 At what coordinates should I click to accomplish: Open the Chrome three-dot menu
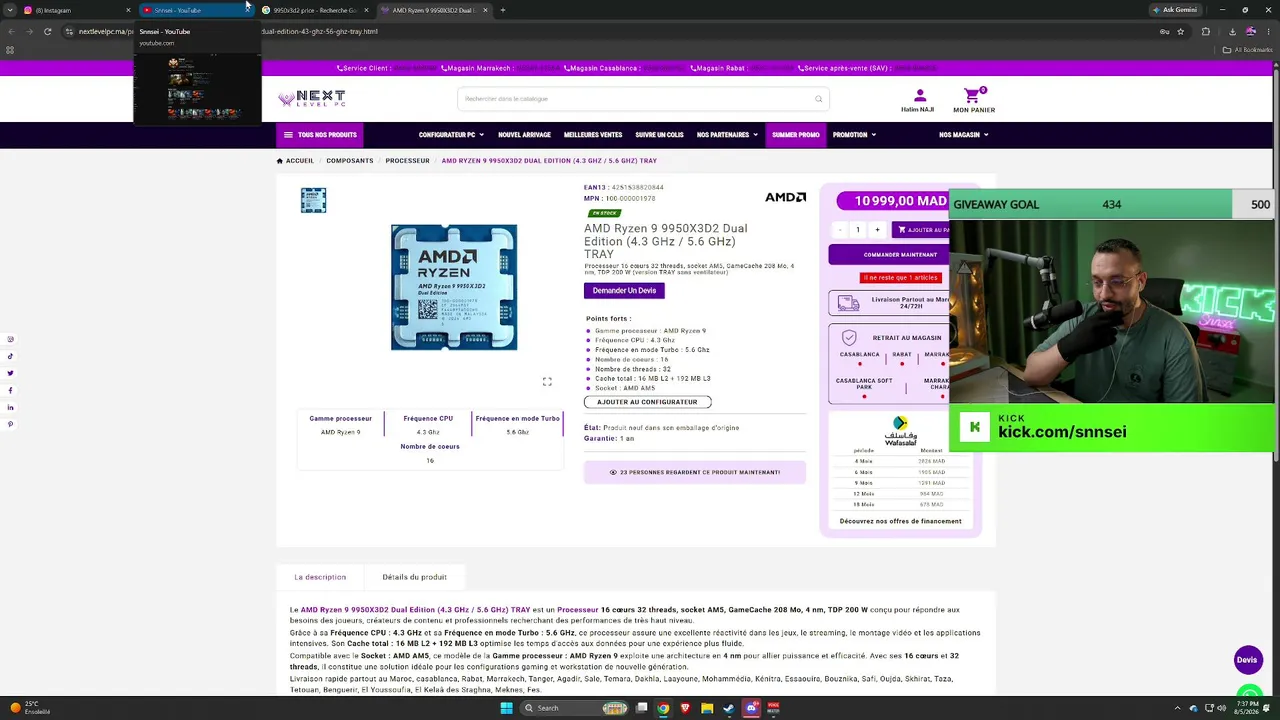coord(1270,31)
